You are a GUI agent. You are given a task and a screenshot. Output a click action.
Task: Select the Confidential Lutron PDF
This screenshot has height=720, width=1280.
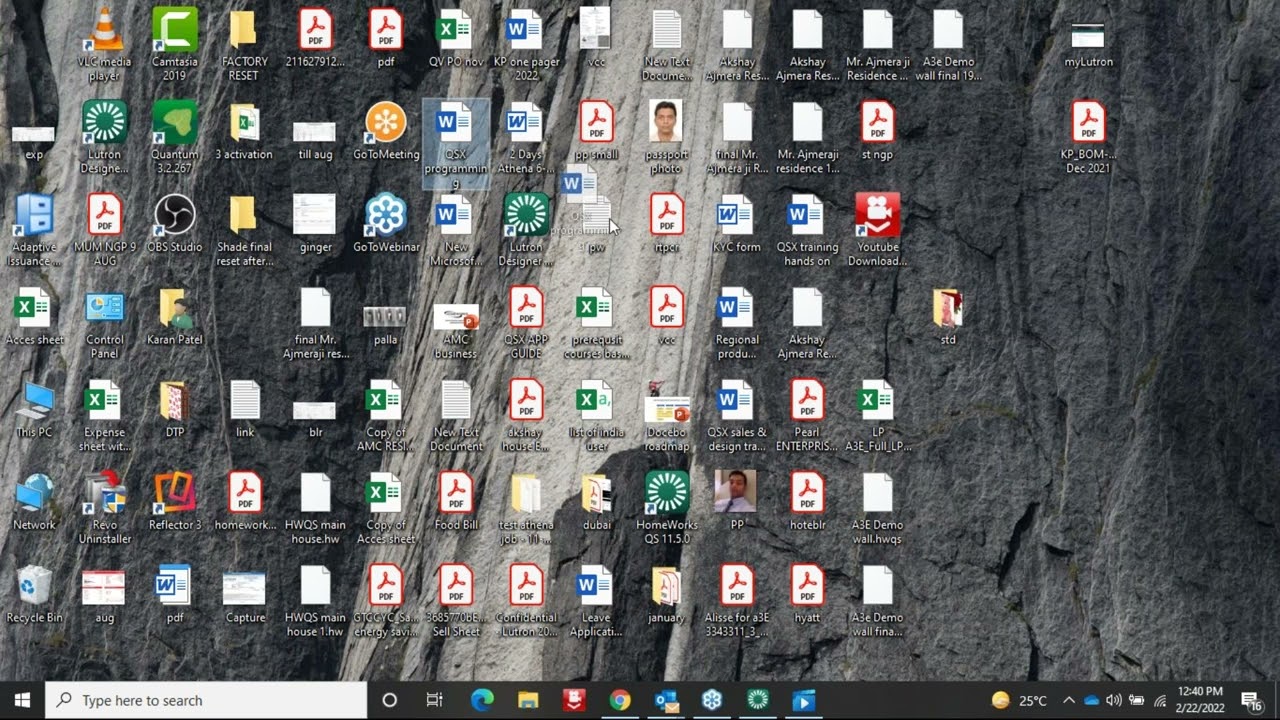[526, 600]
